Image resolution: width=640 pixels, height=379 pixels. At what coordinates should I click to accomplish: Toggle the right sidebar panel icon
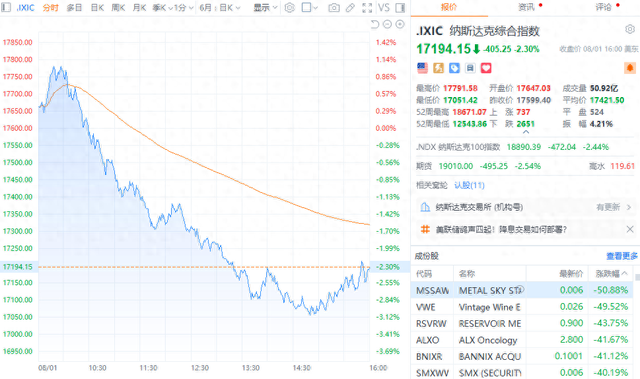pos(400,7)
